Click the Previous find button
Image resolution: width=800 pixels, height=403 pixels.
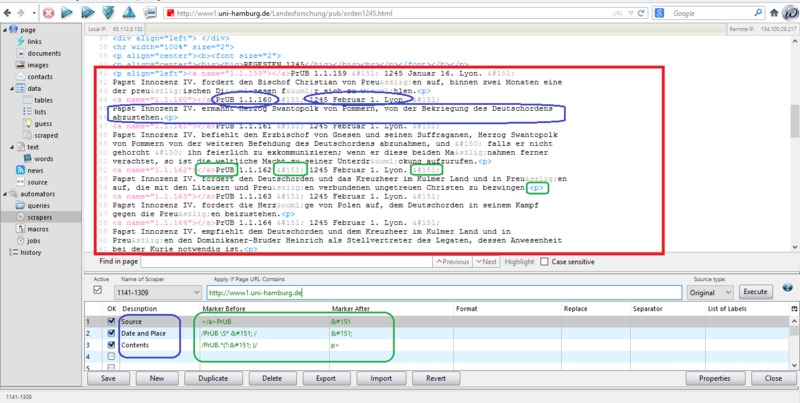(452, 262)
